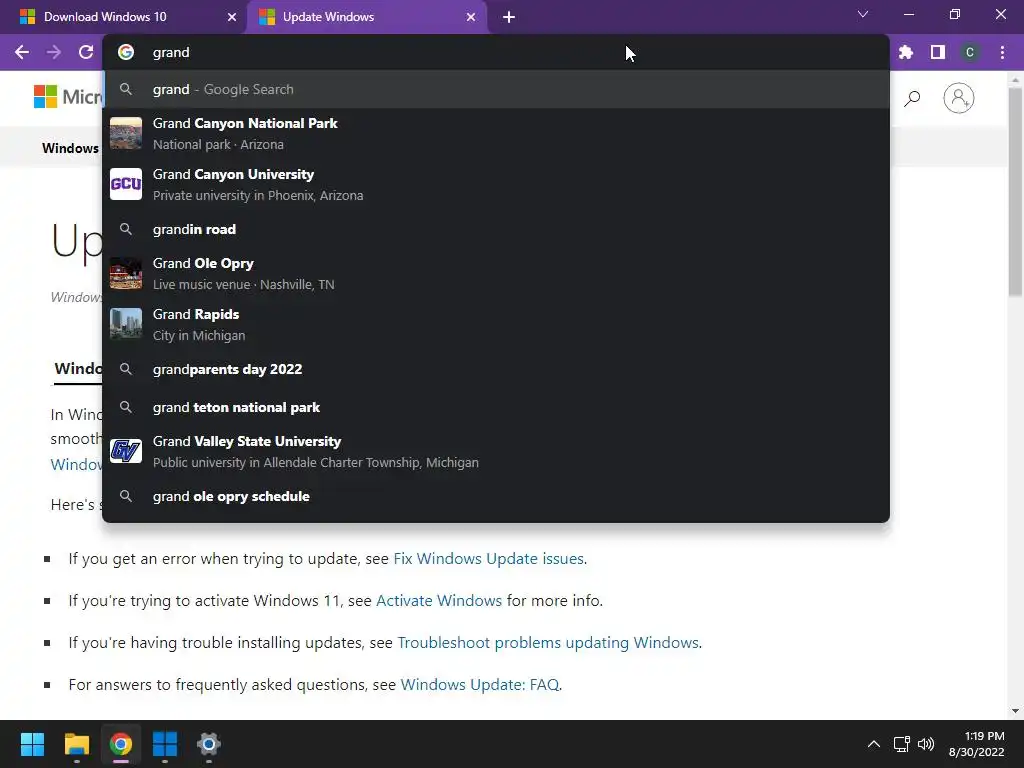
Task: Click the Chrome taskbar icon
Action: (121, 744)
